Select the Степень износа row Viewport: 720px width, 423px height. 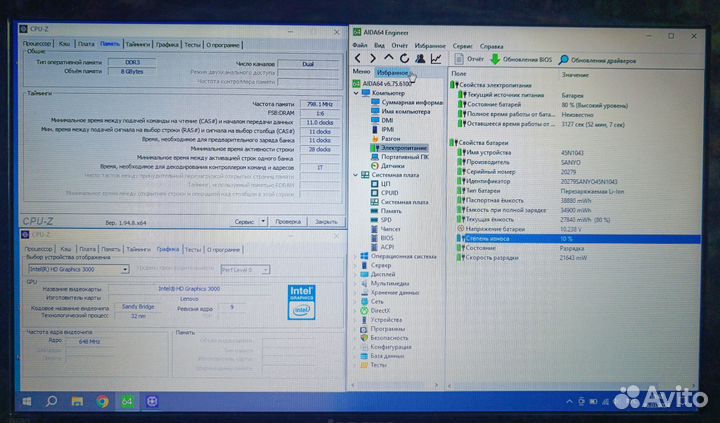(x=579, y=239)
